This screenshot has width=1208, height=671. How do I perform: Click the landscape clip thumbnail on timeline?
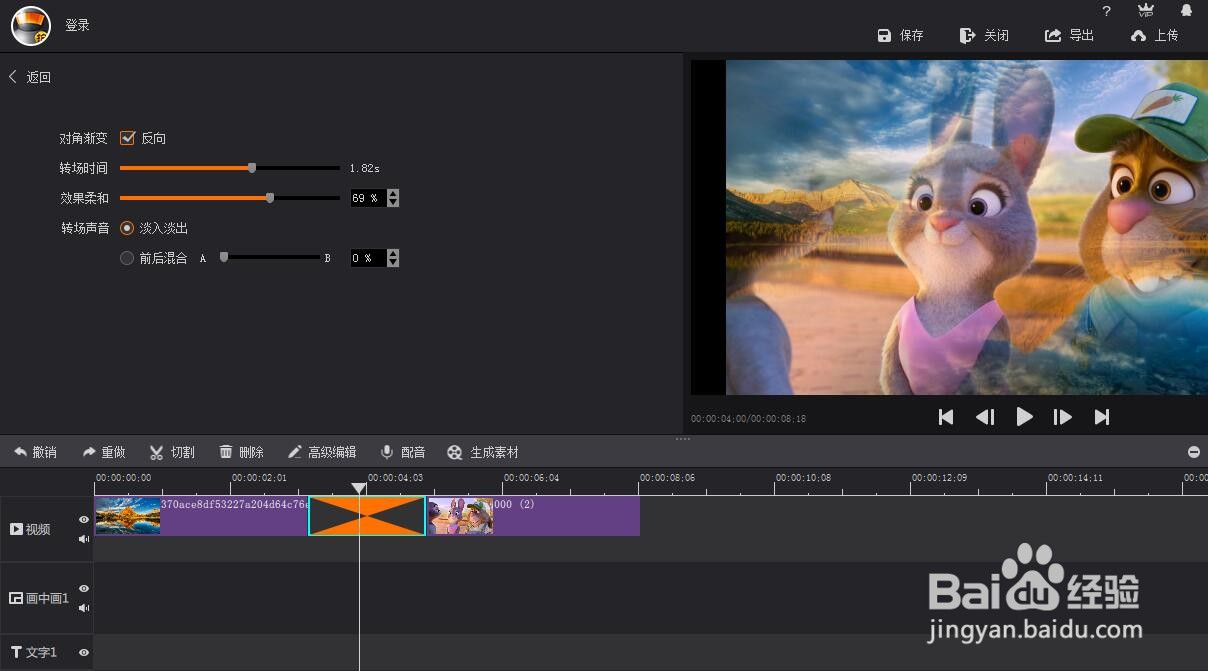(x=128, y=516)
